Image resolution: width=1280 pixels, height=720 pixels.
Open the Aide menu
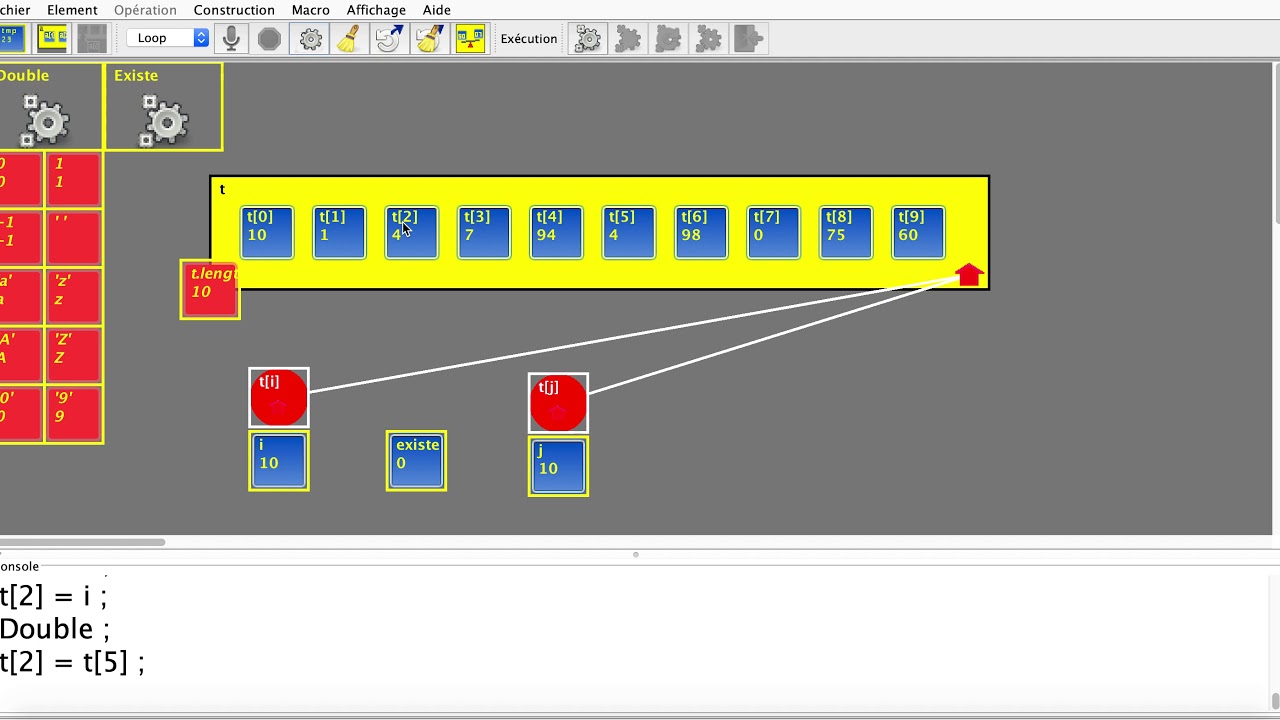coord(437,10)
